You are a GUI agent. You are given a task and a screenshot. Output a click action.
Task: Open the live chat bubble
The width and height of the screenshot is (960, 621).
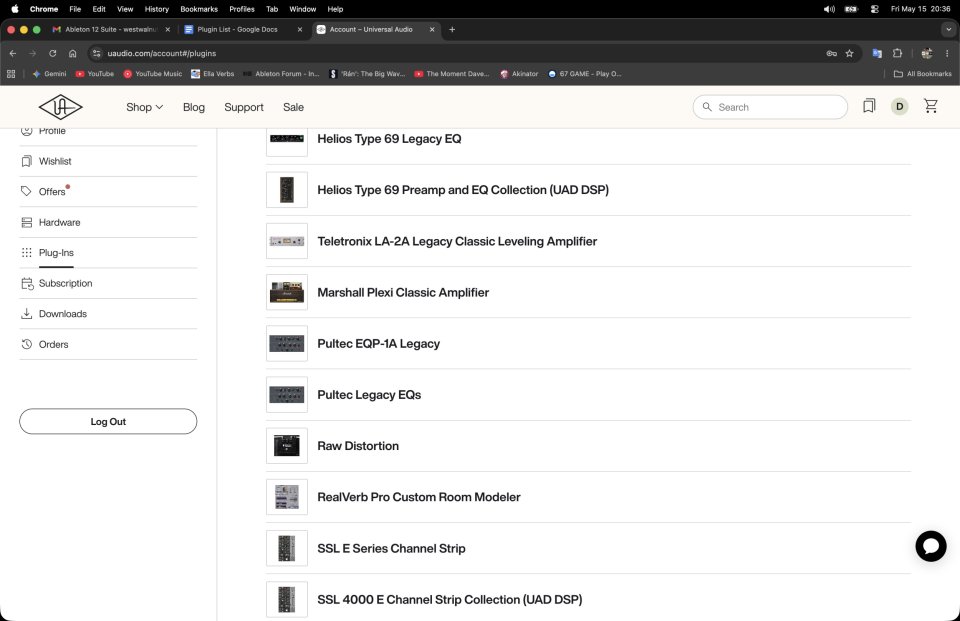(931, 546)
